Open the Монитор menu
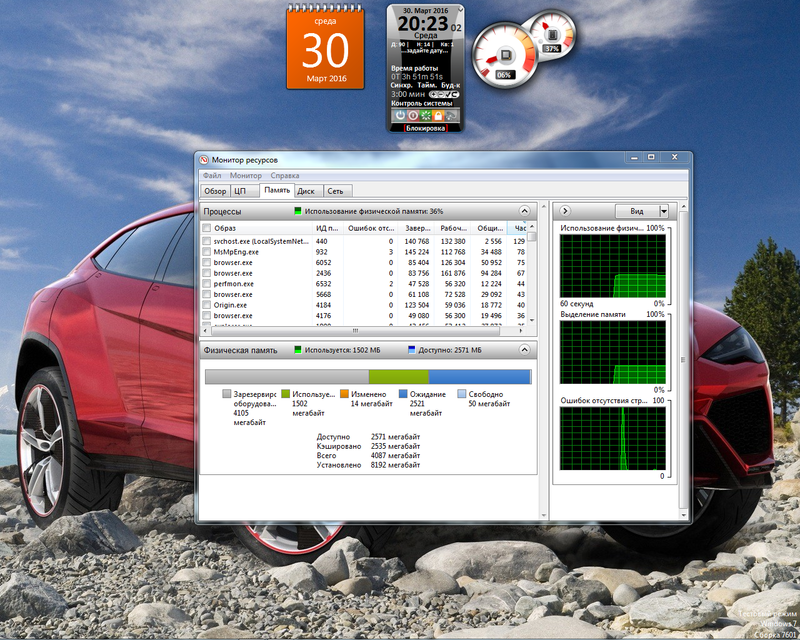The height and width of the screenshot is (640, 800). (x=245, y=176)
